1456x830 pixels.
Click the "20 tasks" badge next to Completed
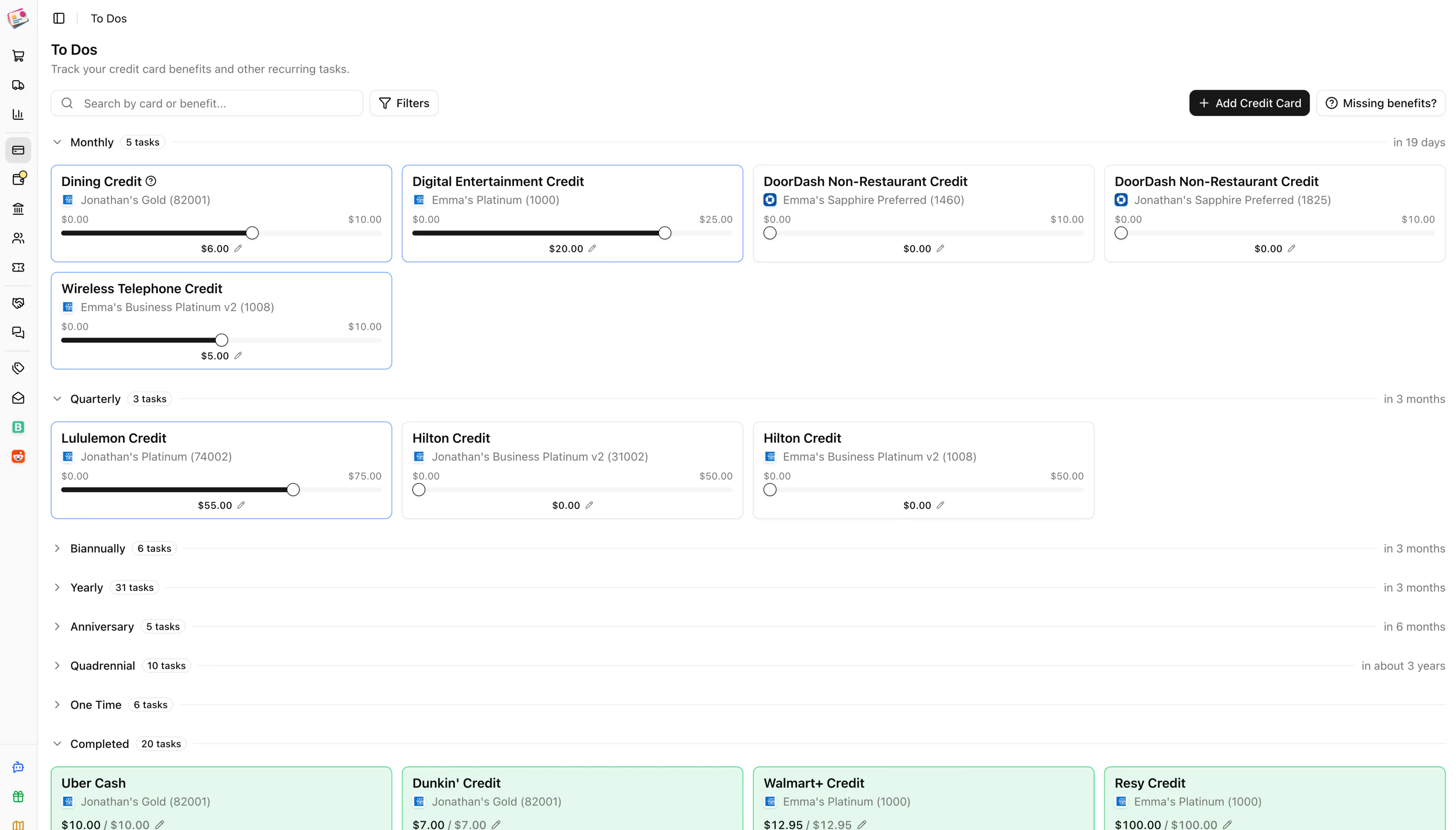(x=161, y=743)
